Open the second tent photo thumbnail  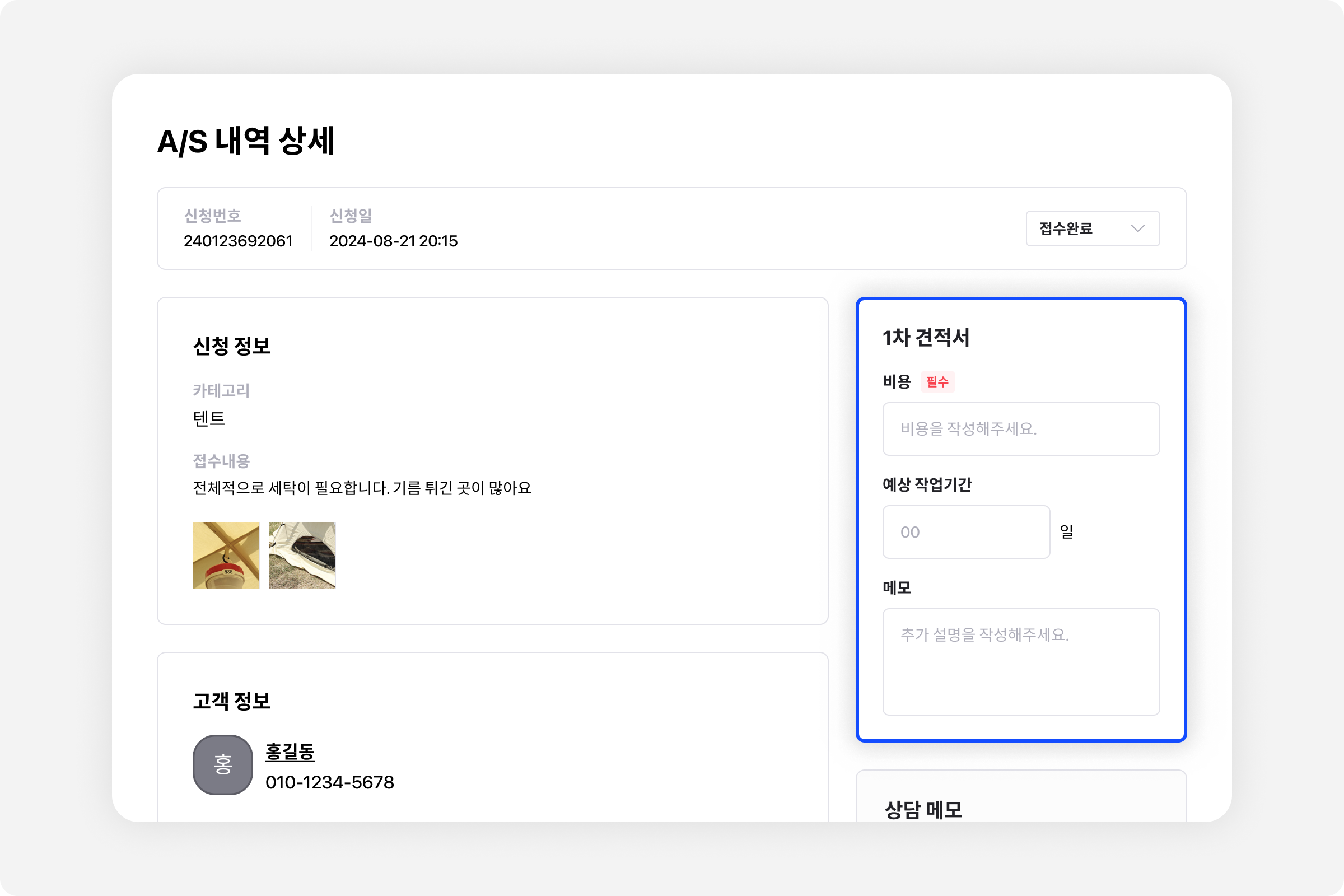click(x=302, y=555)
